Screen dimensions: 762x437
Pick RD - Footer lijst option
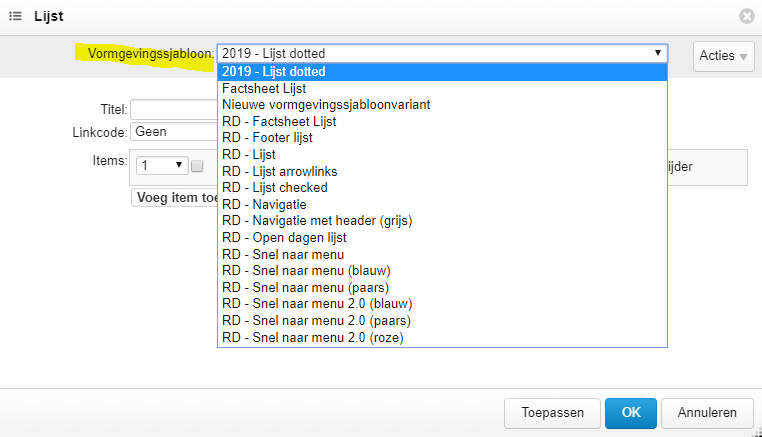click(x=443, y=138)
